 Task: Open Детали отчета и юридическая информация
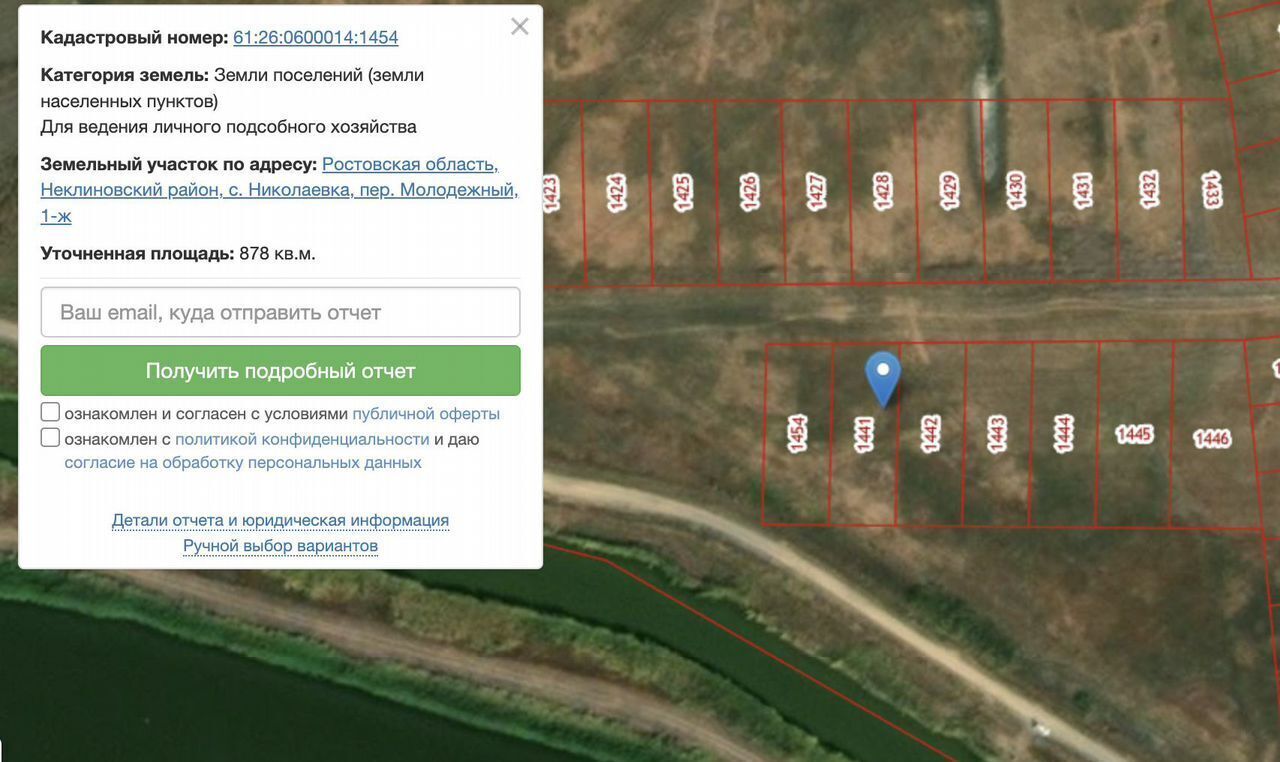[x=280, y=520]
